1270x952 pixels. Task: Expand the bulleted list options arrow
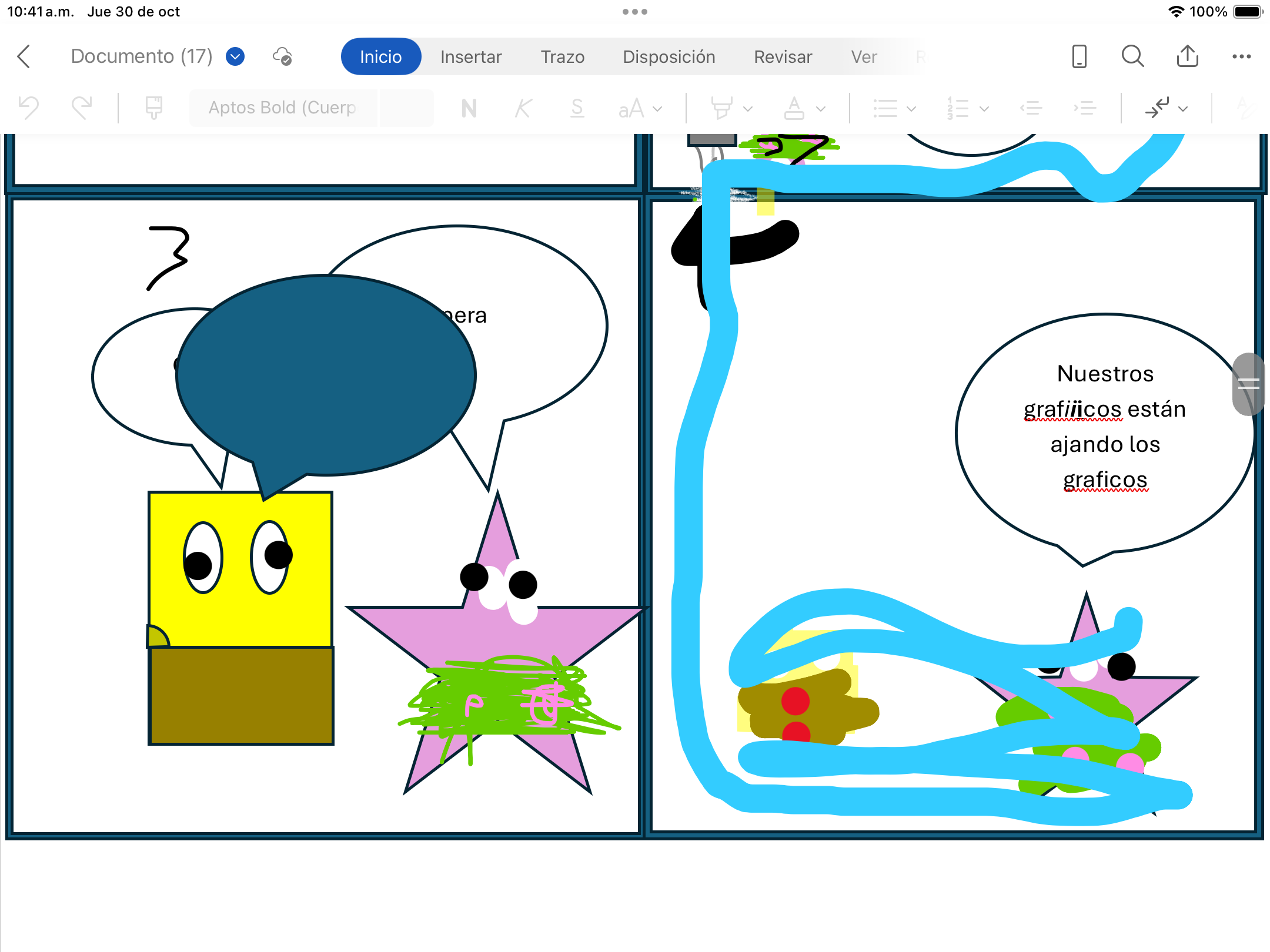pos(911,109)
